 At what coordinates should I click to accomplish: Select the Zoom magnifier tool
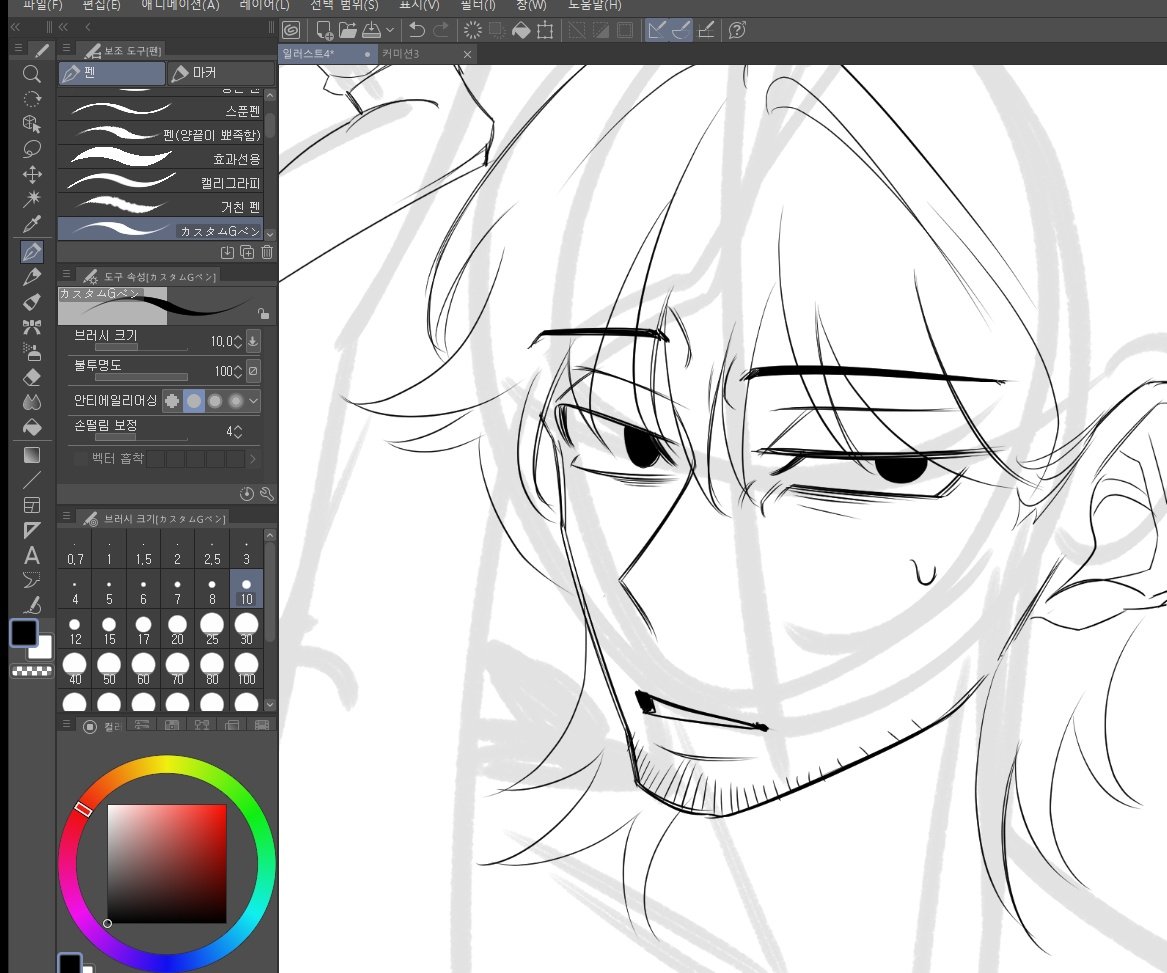click(x=31, y=73)
